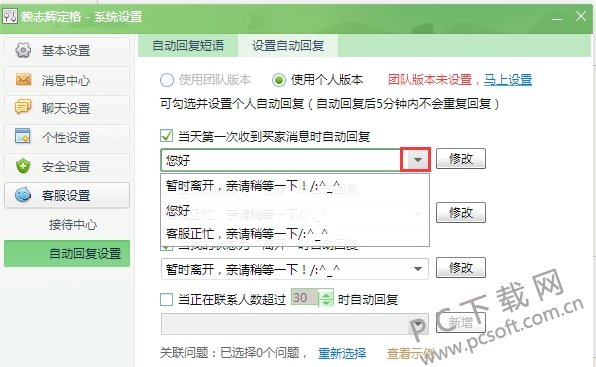596x367 pixels.
Task: Click the 消息中心 envelope icon
Action: [23, 79]
